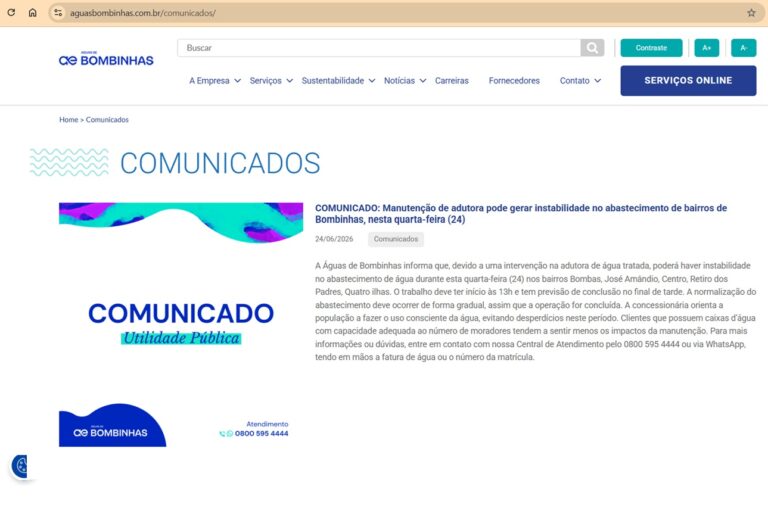Expand the Contato chevron arrow
This screenshot has width=768, height=508.
[598, 81]
